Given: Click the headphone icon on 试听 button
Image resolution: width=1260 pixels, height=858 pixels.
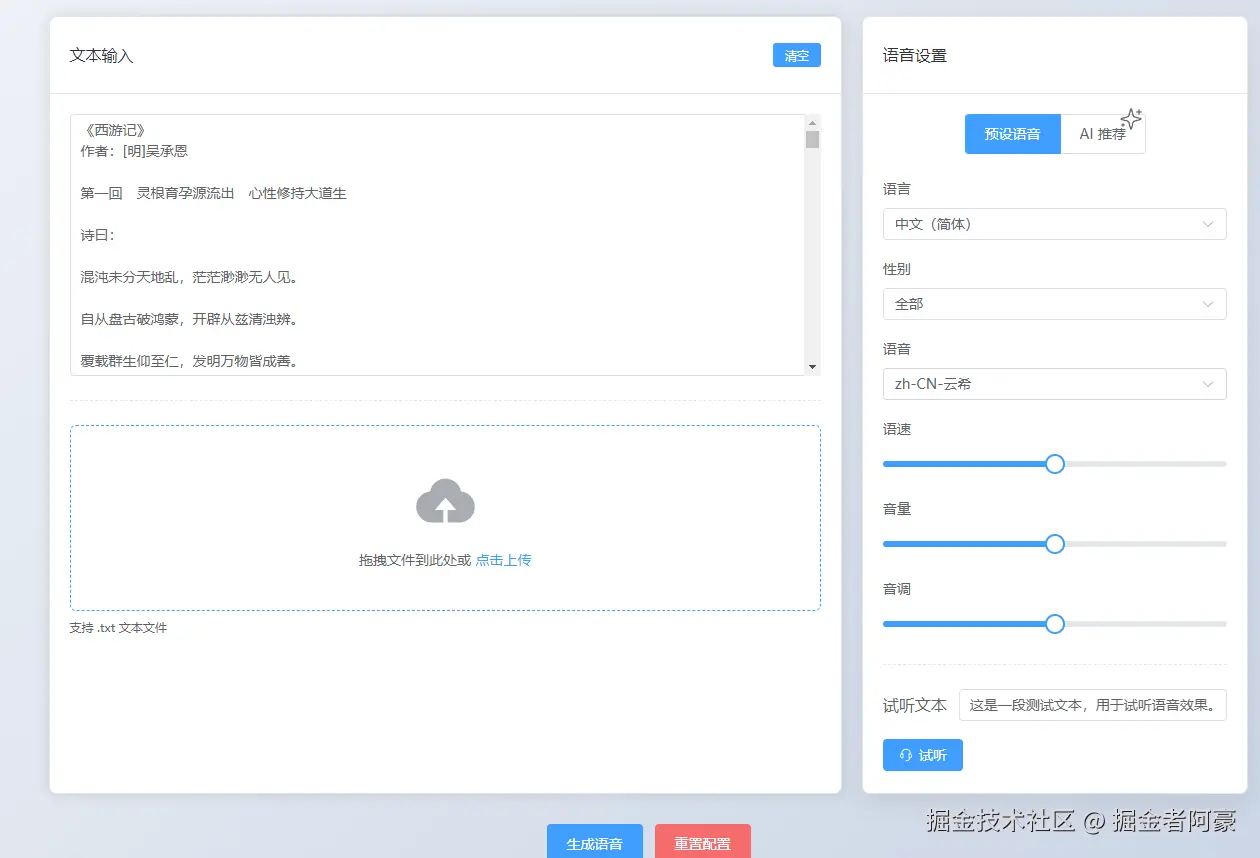Looking at the screenshot, I should tap(906, 755).
